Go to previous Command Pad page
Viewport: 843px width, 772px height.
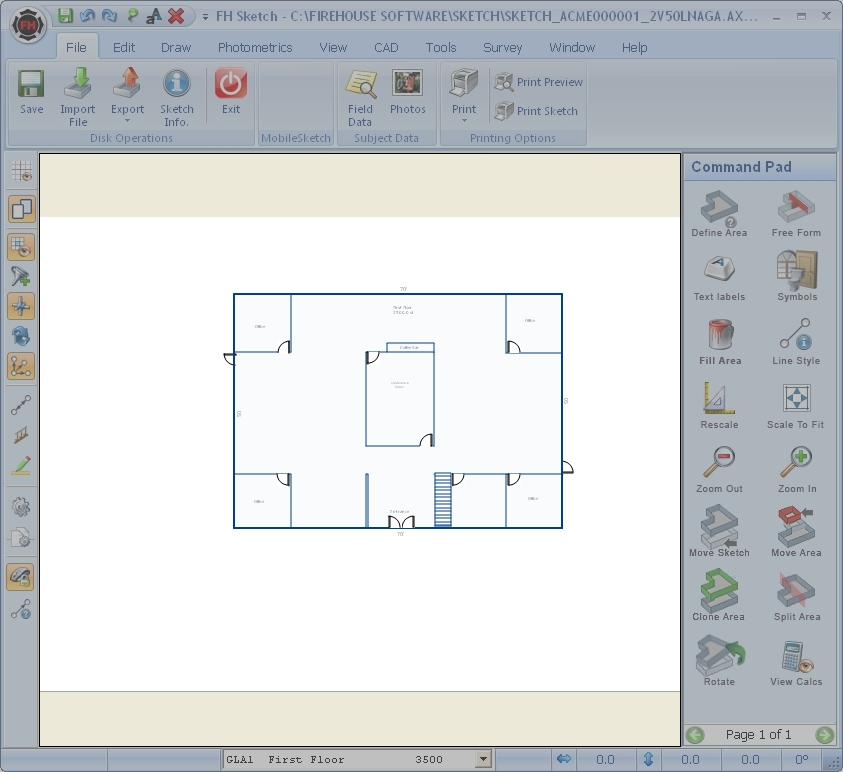[x=695, y=734]
